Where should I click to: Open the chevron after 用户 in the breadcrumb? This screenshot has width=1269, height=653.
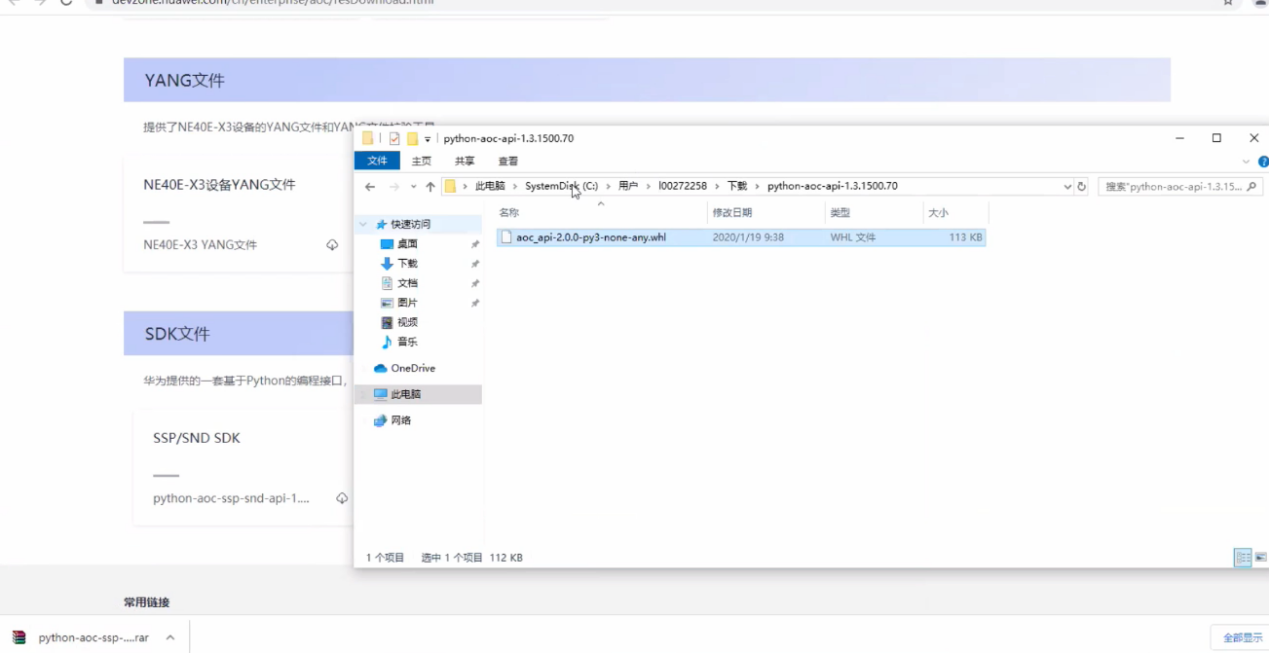point(648,186)
